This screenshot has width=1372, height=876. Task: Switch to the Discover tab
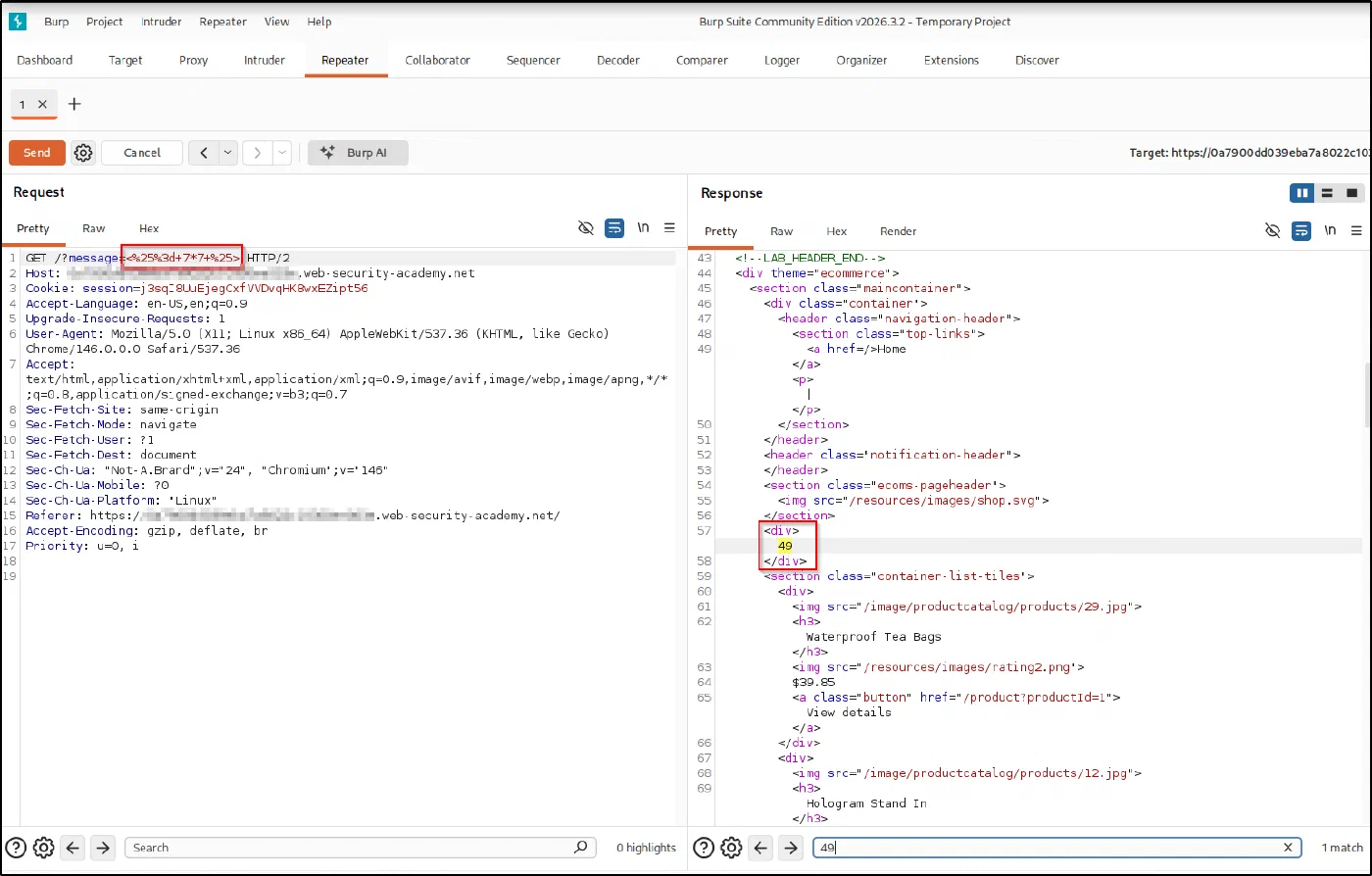tap(1037, 60)
